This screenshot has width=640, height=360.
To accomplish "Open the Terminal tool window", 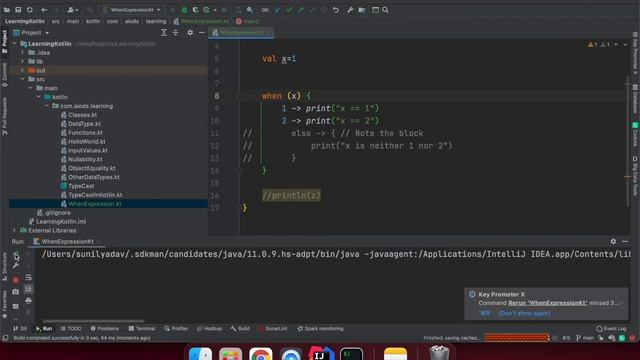I will [142, 329].
